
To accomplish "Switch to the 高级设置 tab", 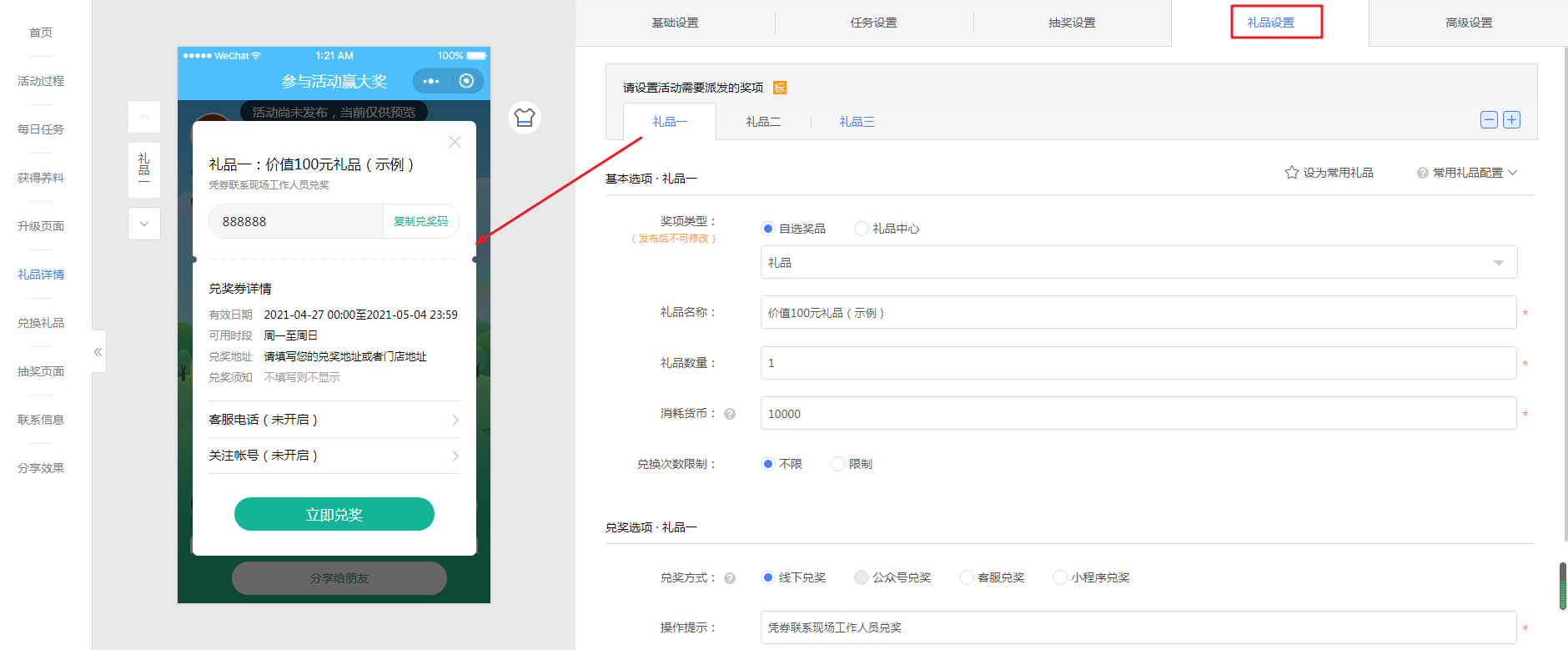I will 1470,23.
